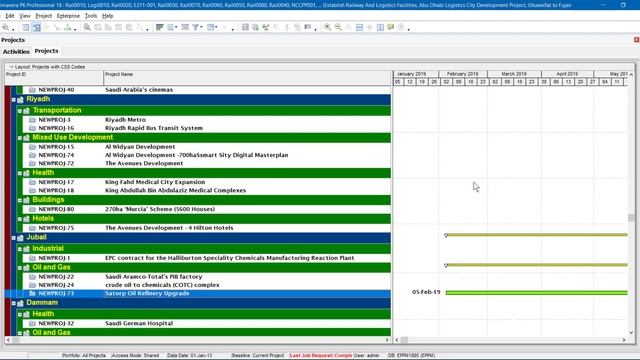The height and width of the screenshot is (360, 640).
Task: Collapse the Industrial group
Action: click(20, 249)
